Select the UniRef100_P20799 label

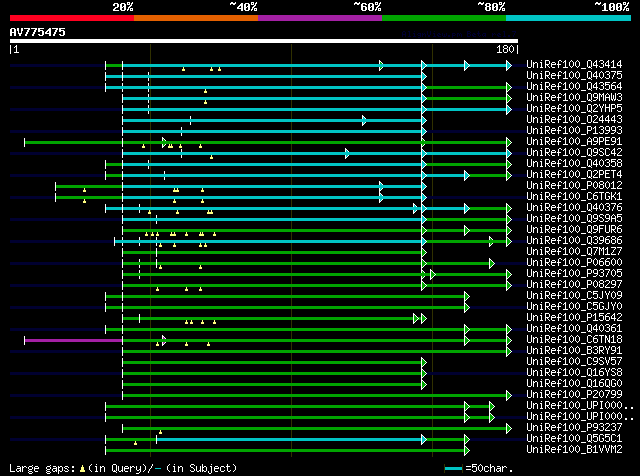[574, 395]
